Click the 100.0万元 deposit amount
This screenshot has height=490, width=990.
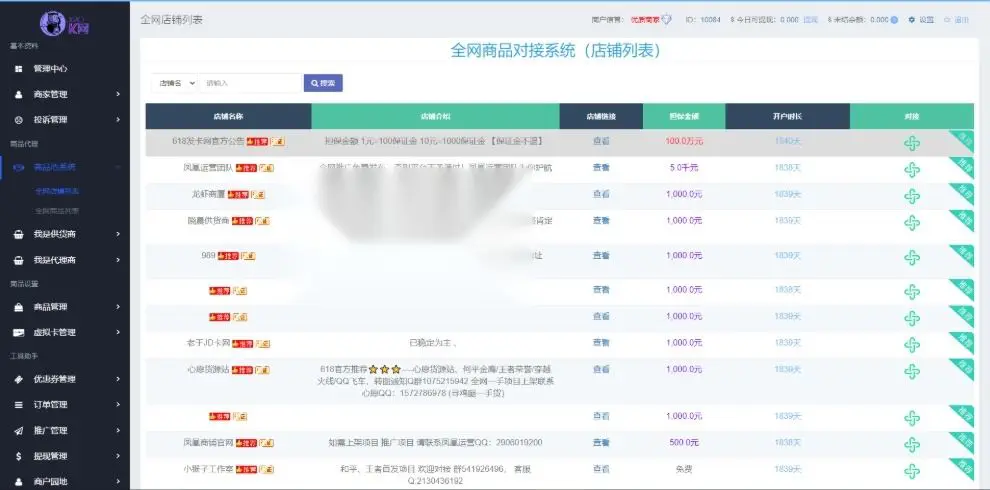(x=684, y=141)
